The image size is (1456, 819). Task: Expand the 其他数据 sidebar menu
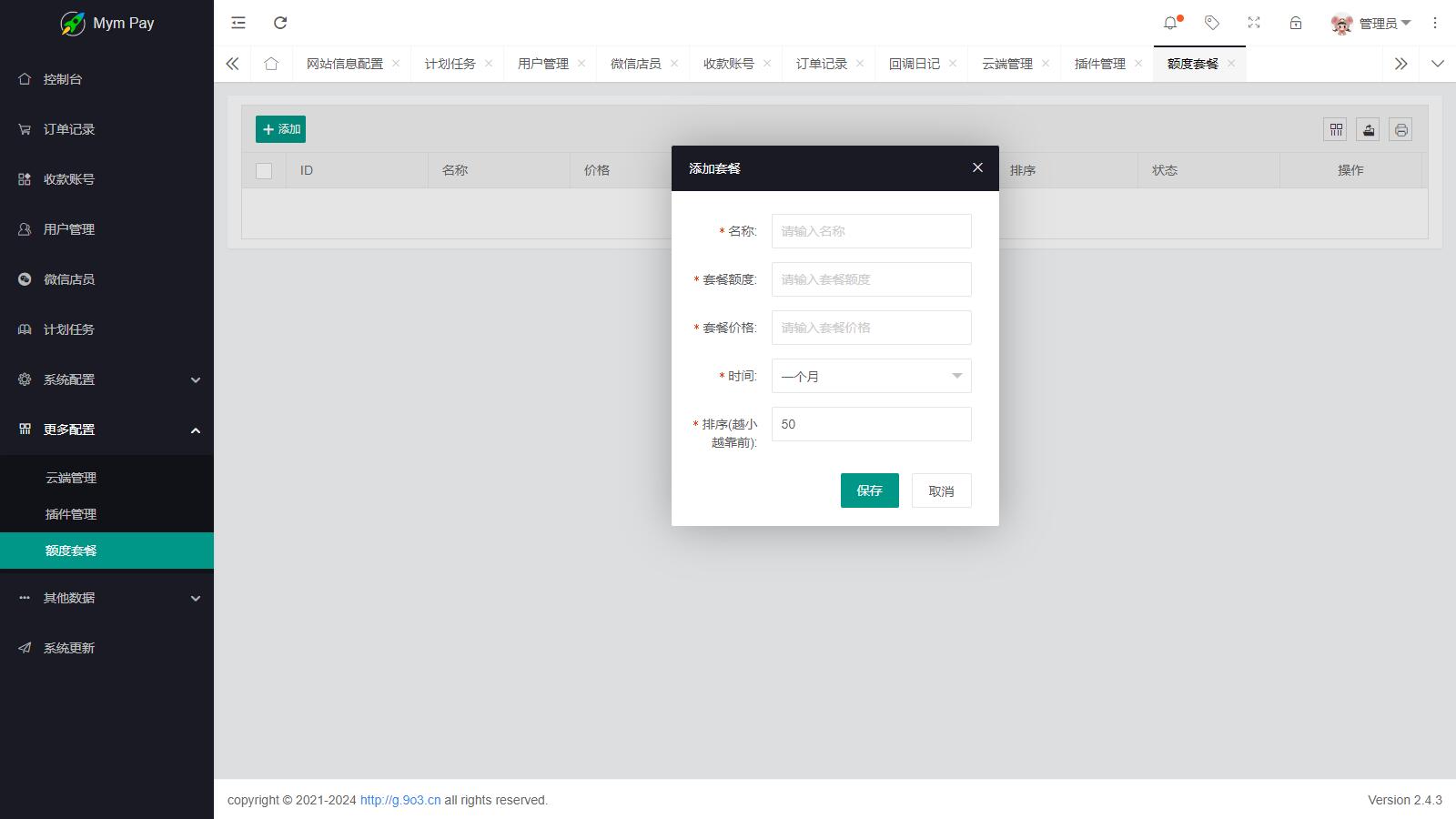tap(106, 598)
